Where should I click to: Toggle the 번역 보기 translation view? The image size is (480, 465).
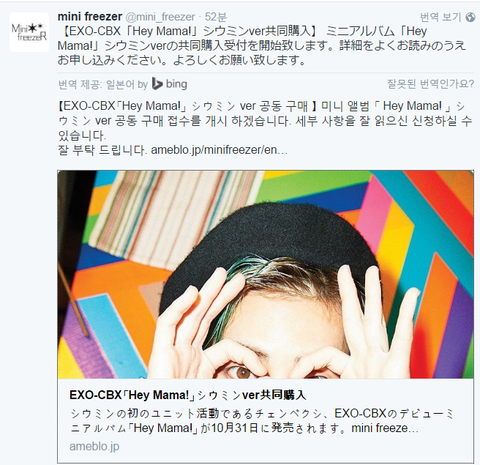click(x=440, y=17)
